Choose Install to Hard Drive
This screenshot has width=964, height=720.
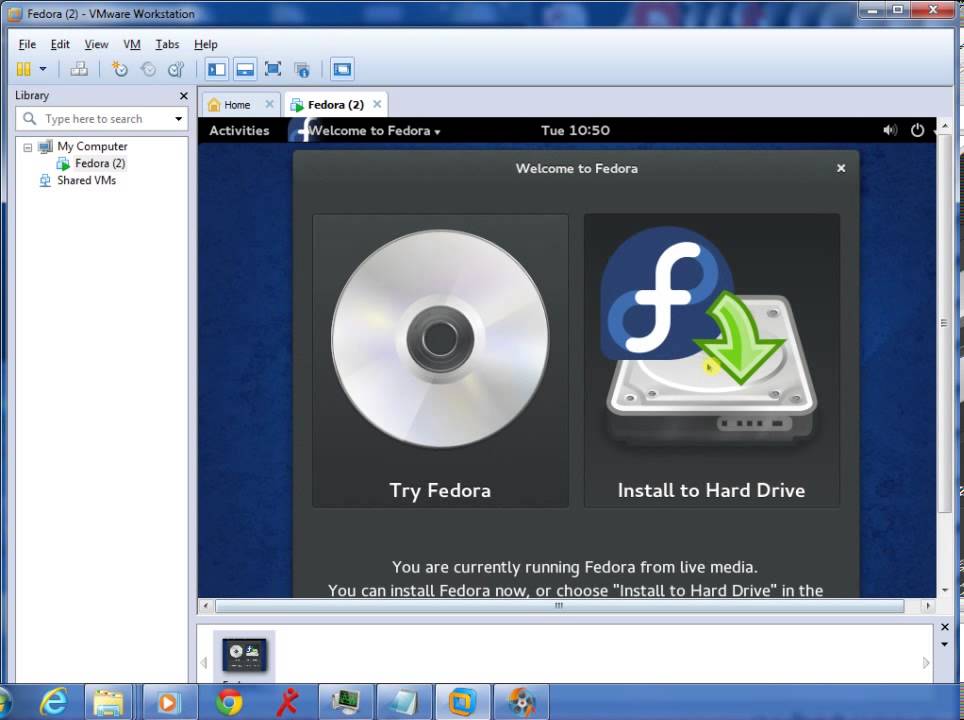711,361
